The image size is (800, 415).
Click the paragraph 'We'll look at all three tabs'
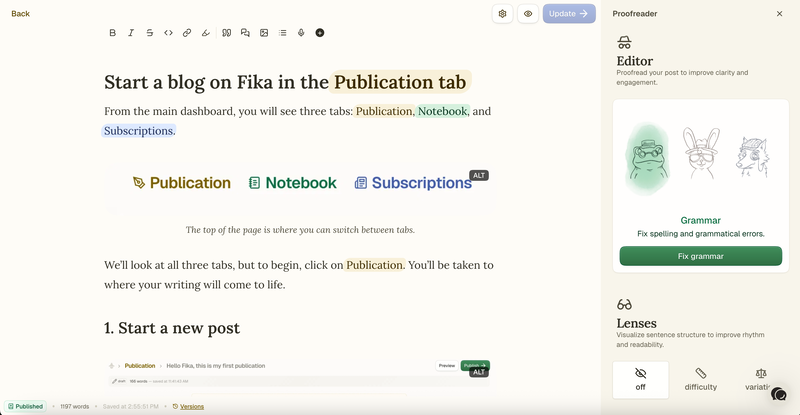pyautogui.click(x=299, y=275)
